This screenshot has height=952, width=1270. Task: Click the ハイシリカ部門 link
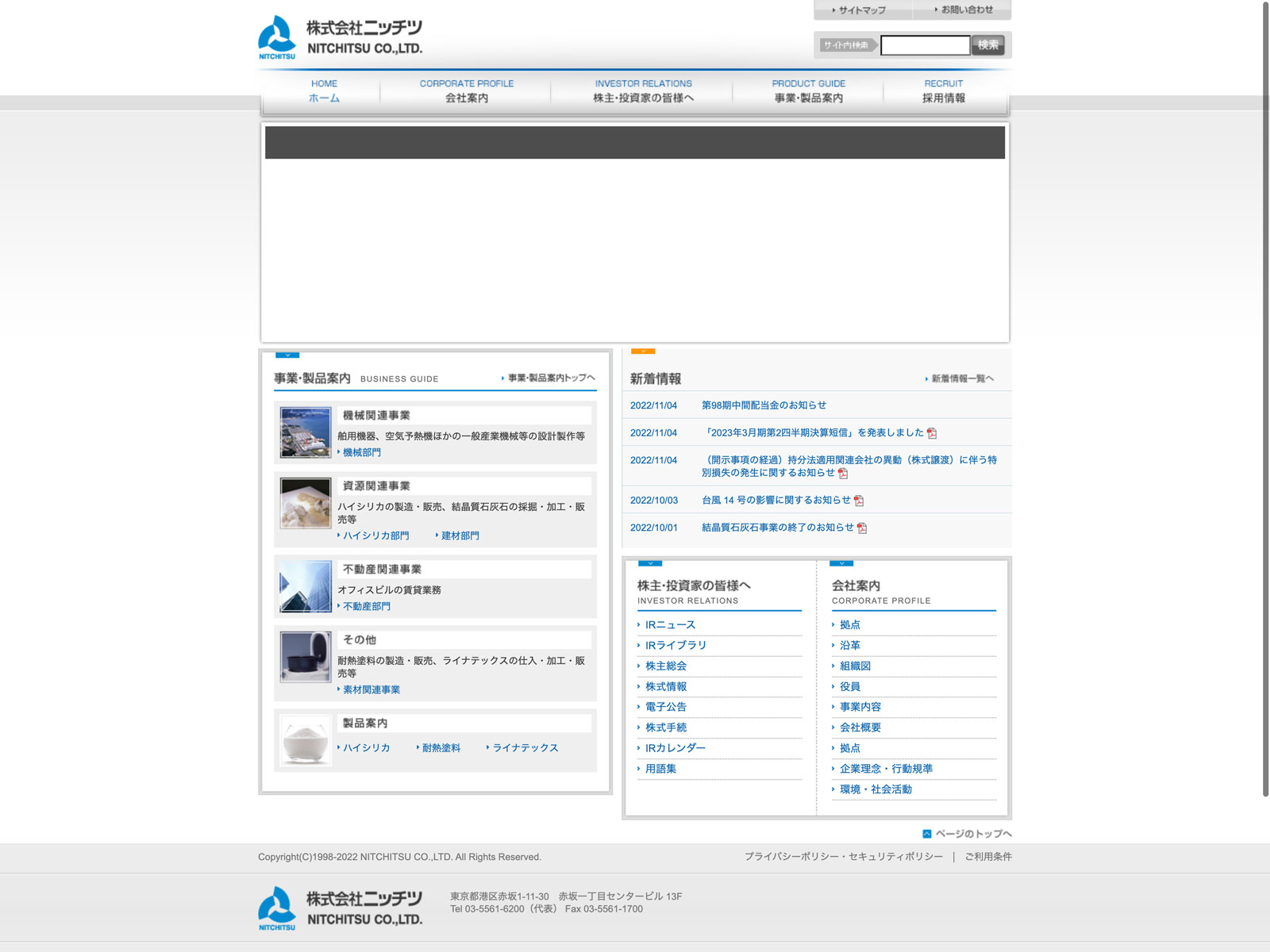tap(376, 536)
